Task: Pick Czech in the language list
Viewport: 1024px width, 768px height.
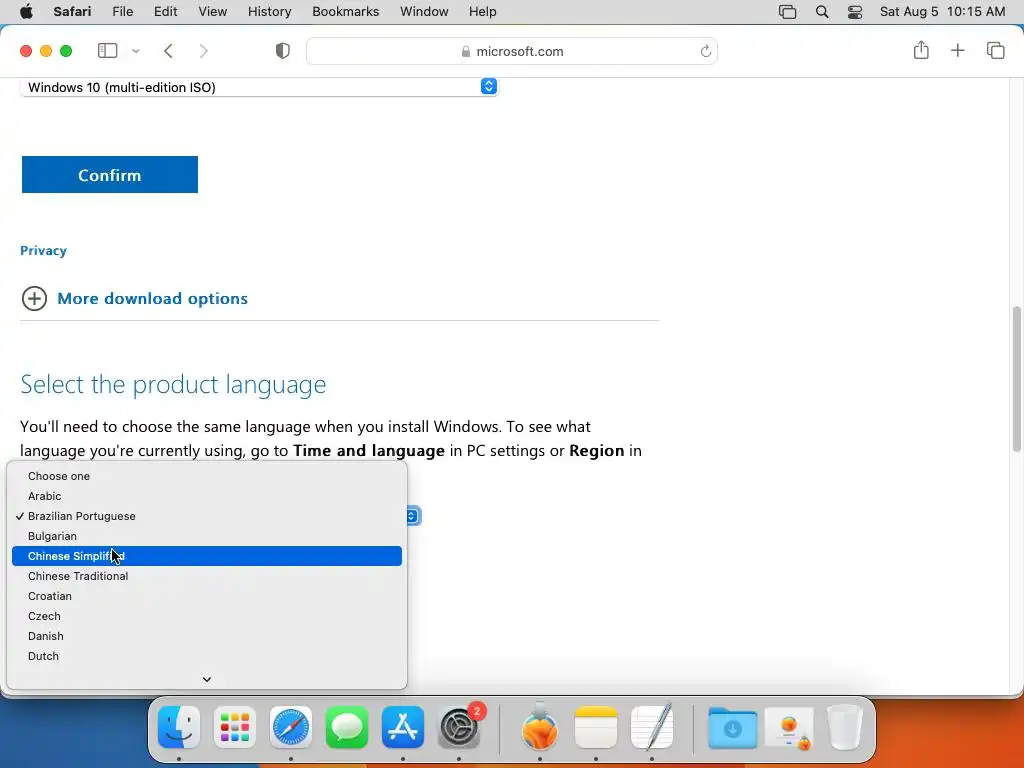Action: (x=206, y=616)
